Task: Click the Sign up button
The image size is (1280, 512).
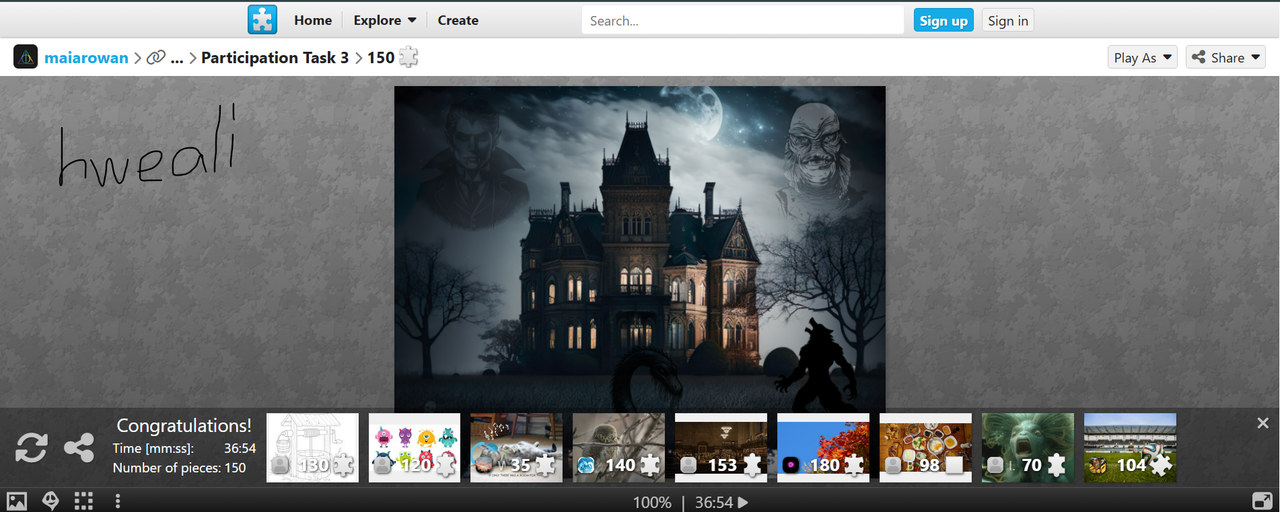Action: [944, 20]
